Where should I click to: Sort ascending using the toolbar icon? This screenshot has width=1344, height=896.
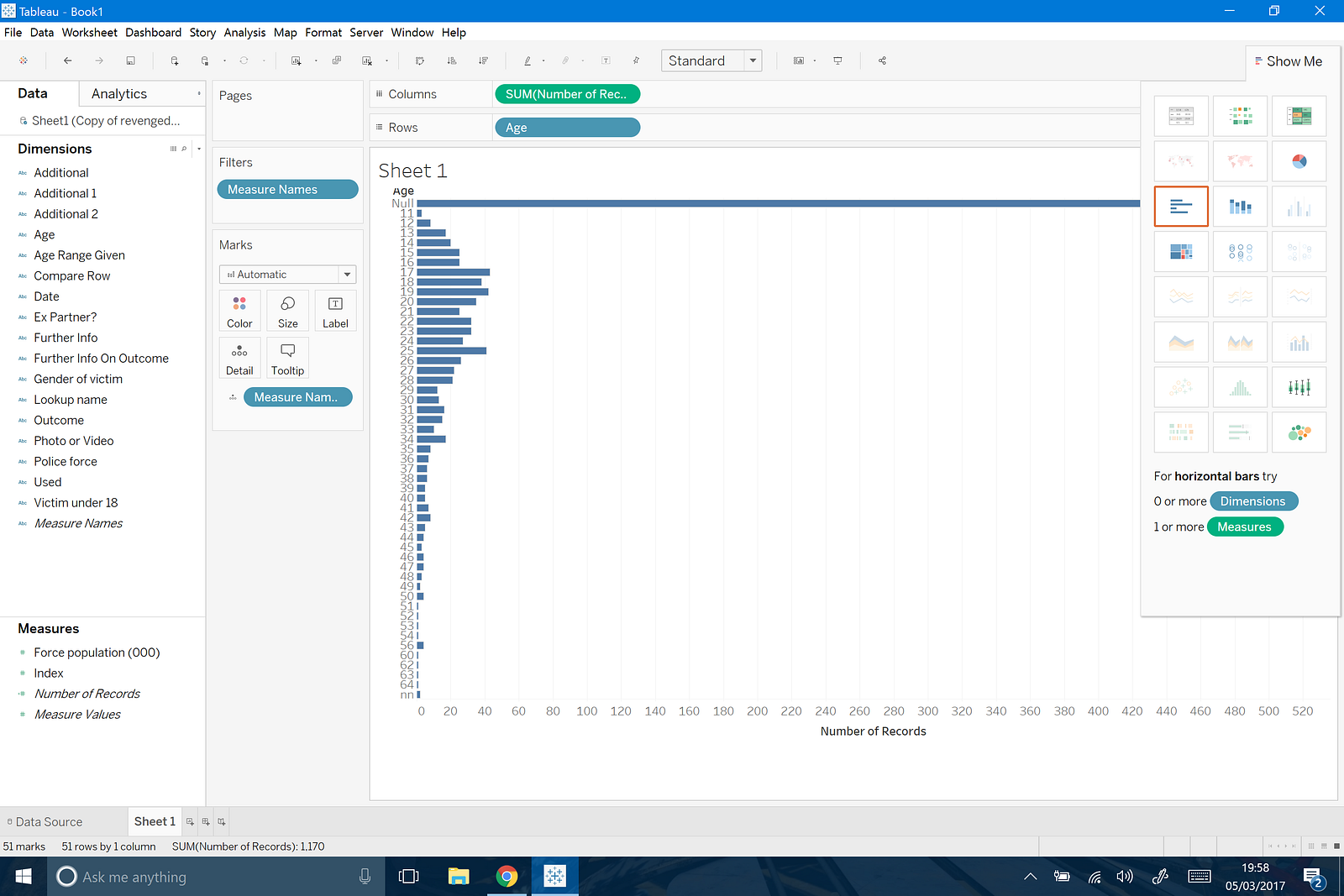pos(452,60)
